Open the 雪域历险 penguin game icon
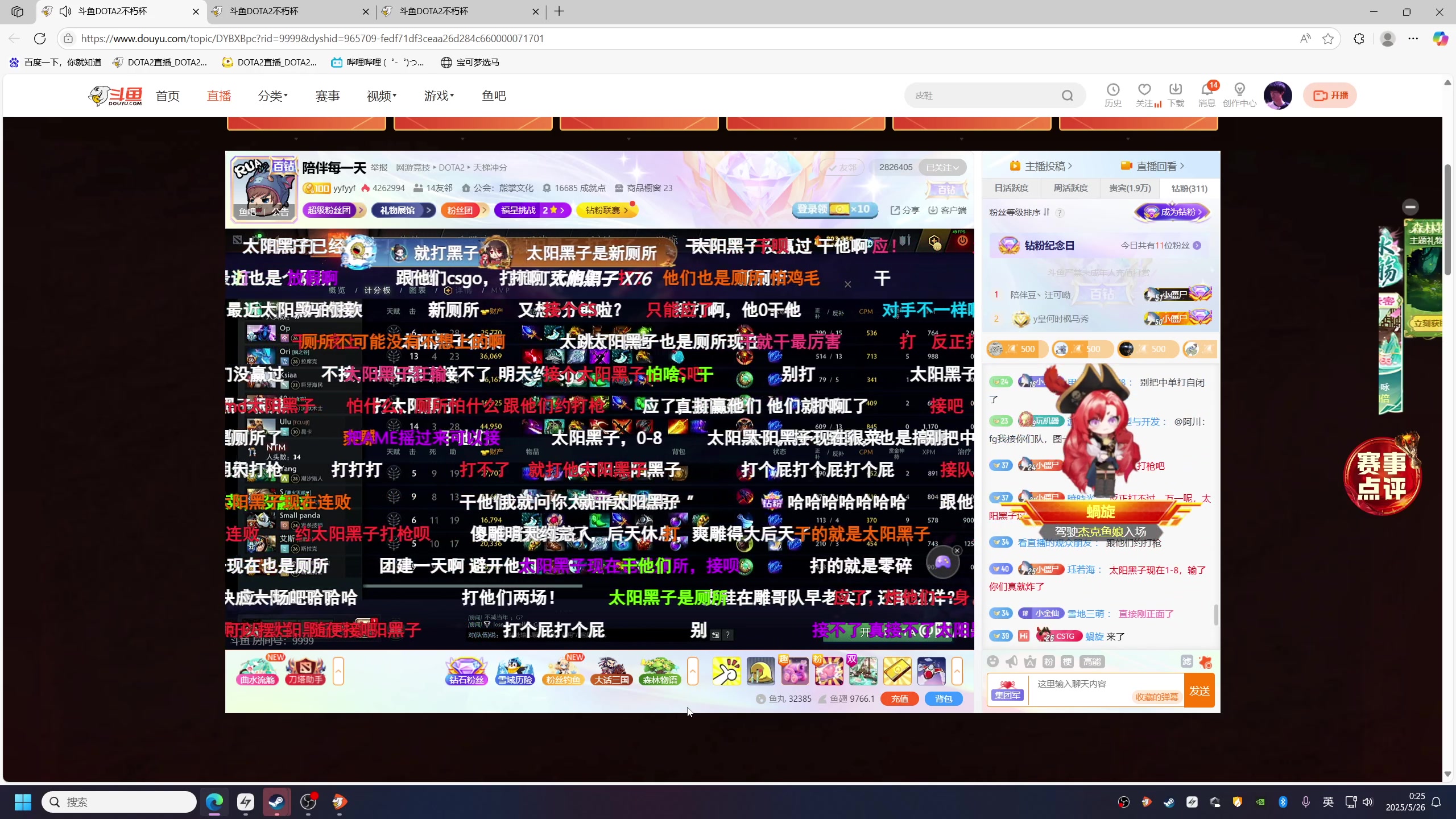The image size is (1456, 819). click(515, 672)
